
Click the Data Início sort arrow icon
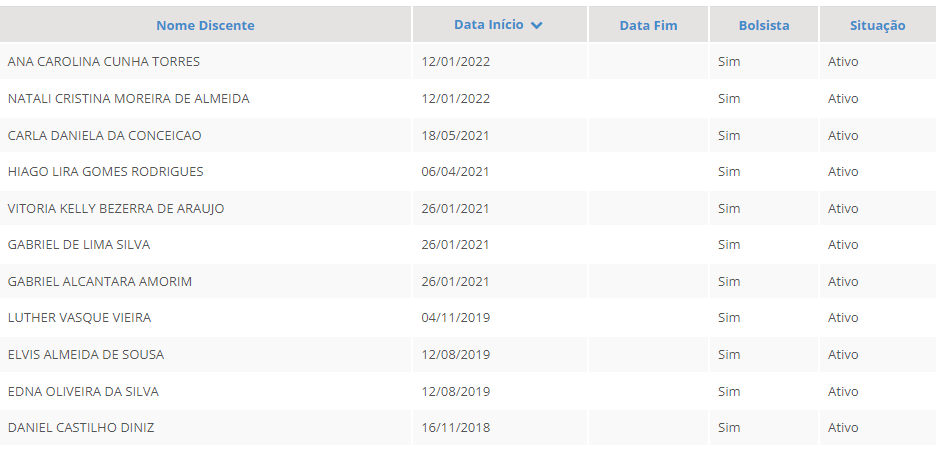tap(537, 25)
